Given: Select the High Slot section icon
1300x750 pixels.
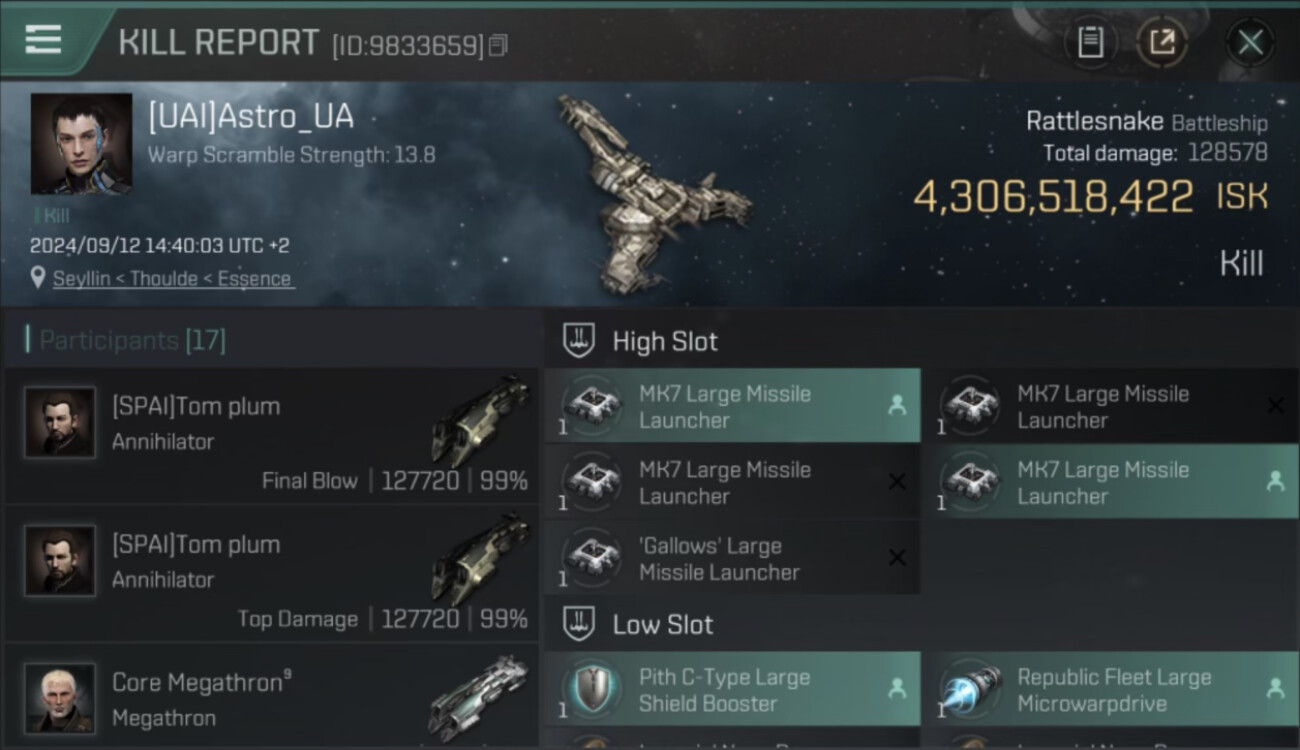Looking at the screenshot, I should 579,340.
